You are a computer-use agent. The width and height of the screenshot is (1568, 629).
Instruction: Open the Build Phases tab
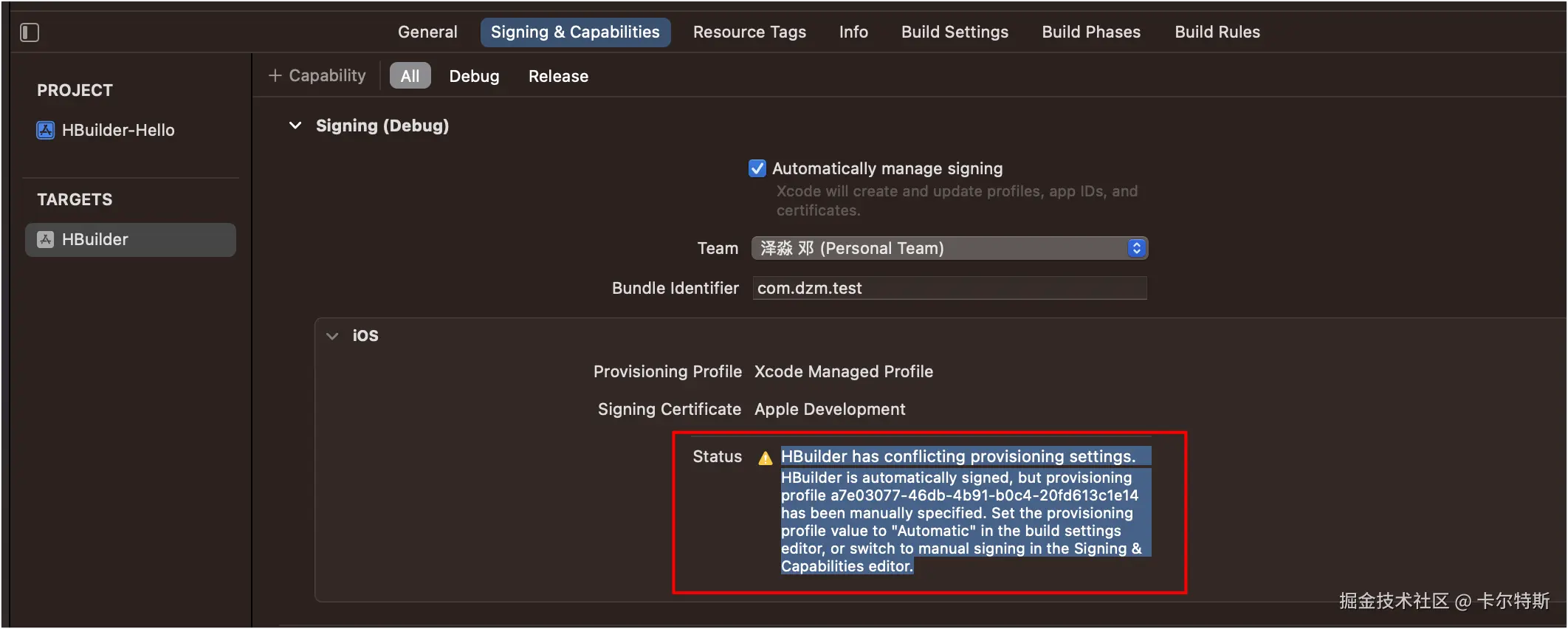(1091, 32)
